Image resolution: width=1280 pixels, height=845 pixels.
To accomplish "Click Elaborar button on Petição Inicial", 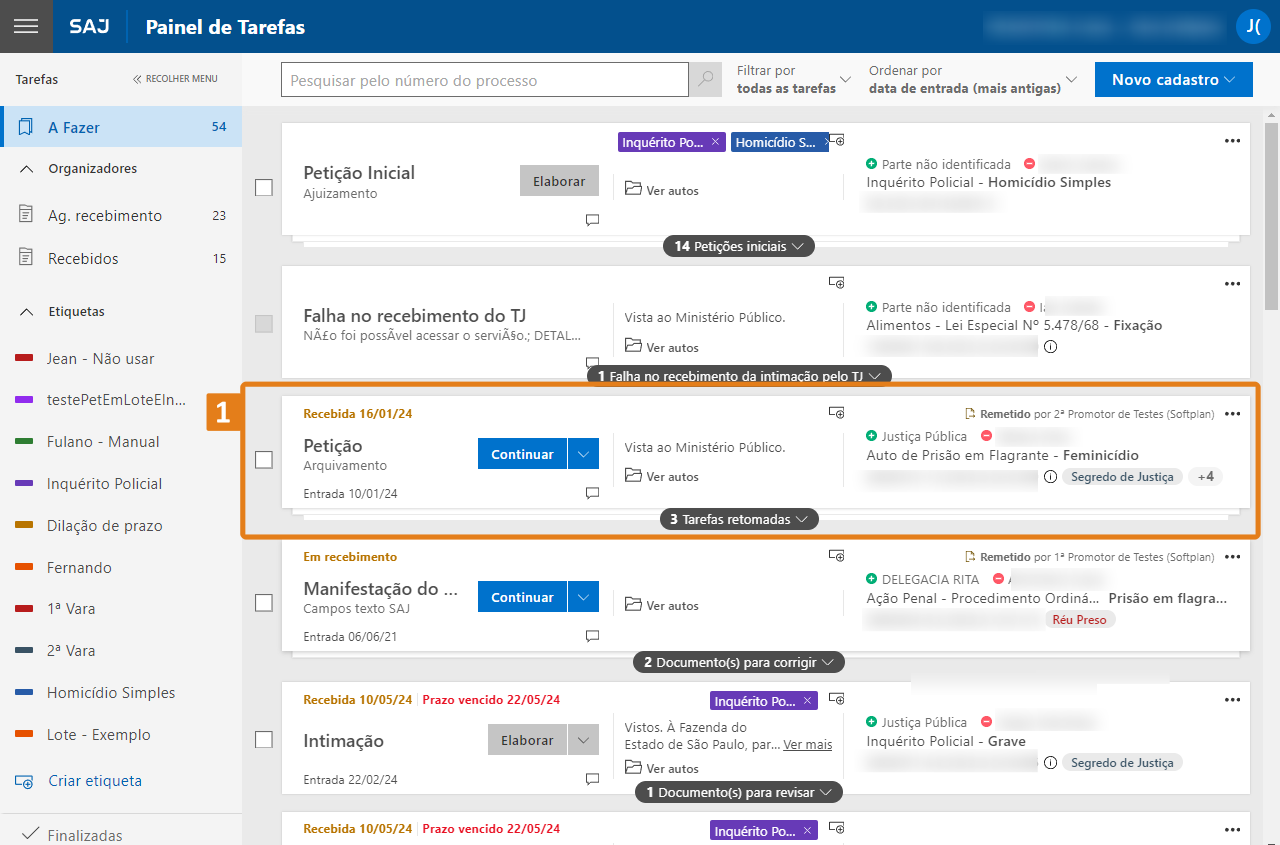I will (x=559, y=181).
